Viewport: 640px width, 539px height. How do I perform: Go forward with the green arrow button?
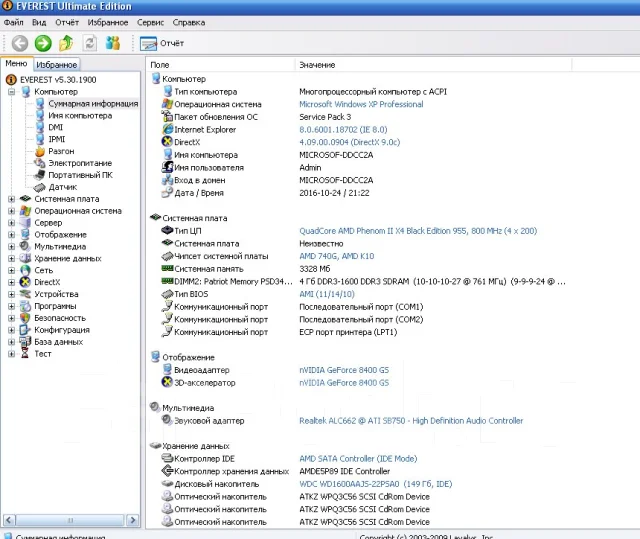pyautogui.click(x=43, y=43)
